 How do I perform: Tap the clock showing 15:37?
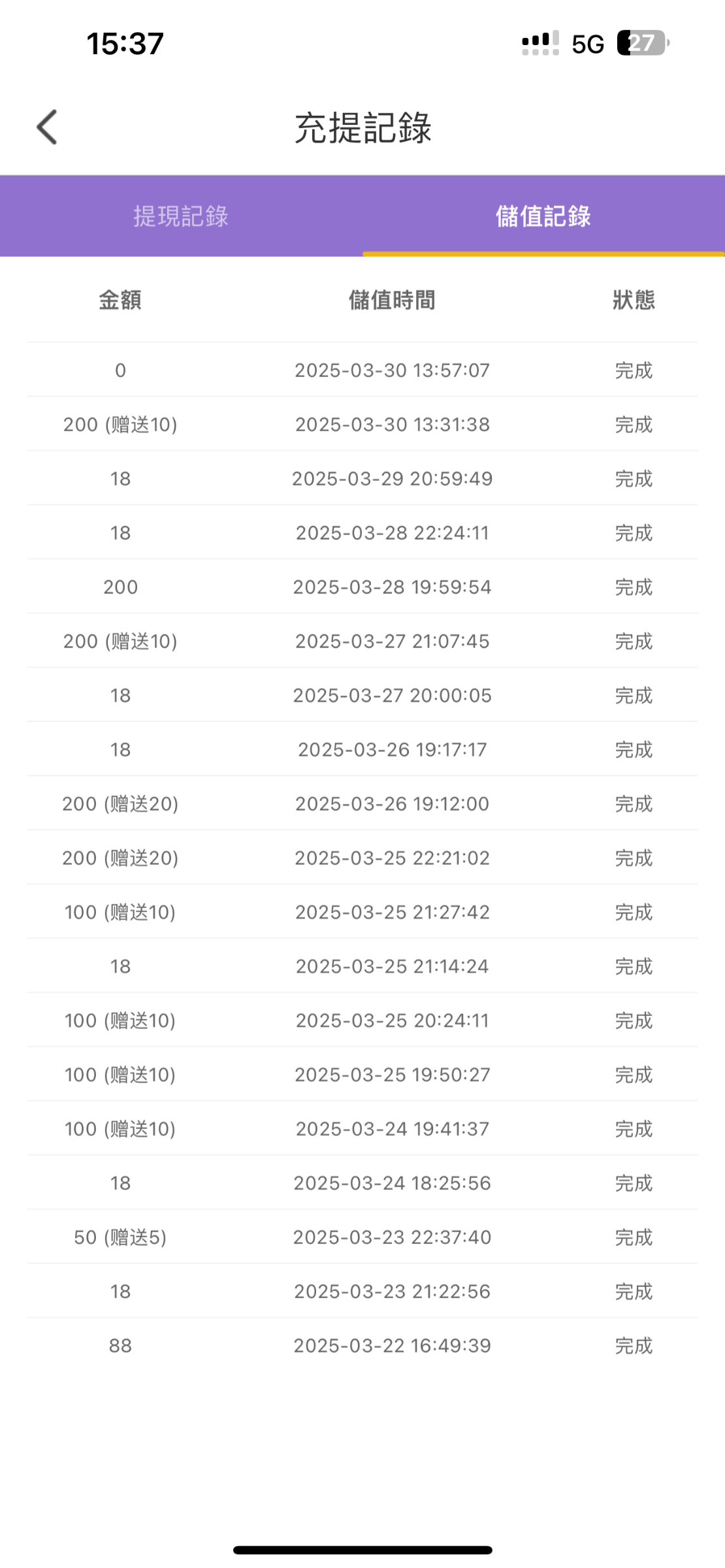[125, 44]
